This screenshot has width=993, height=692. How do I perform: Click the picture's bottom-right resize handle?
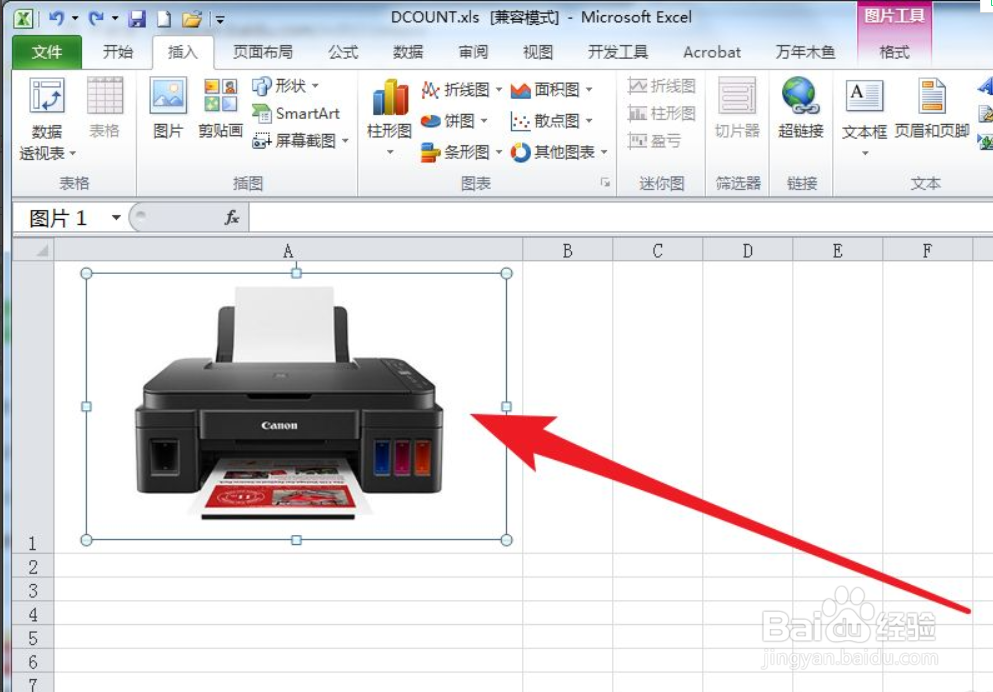tap(506, 540)
